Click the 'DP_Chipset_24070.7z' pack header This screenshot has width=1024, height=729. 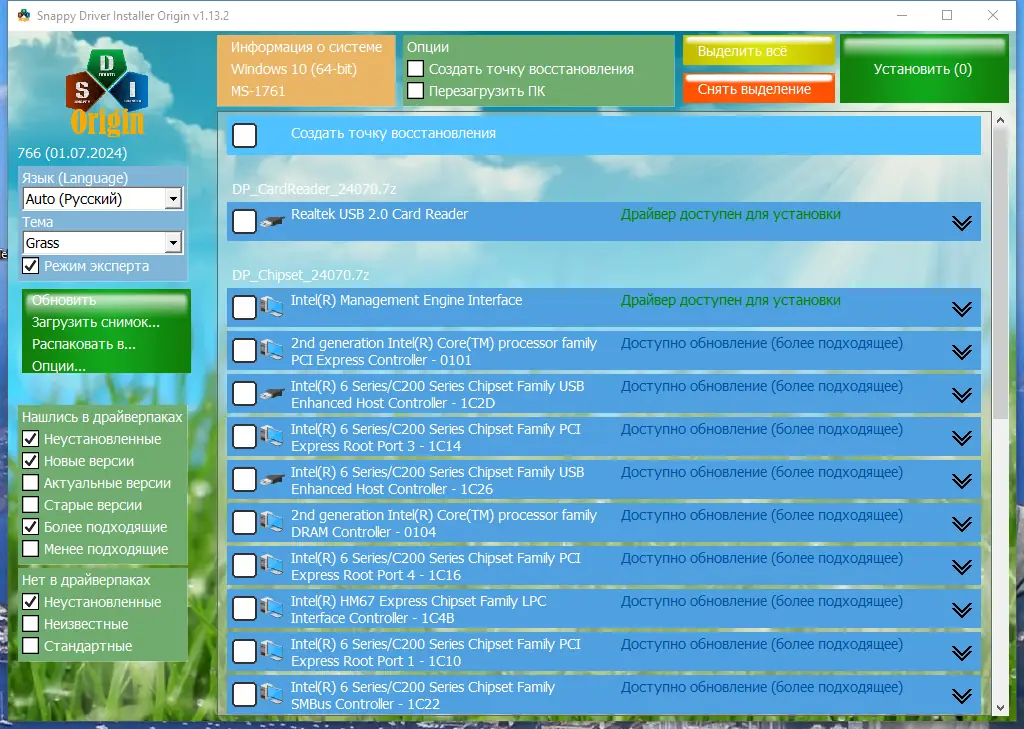(x=300, y=275)
